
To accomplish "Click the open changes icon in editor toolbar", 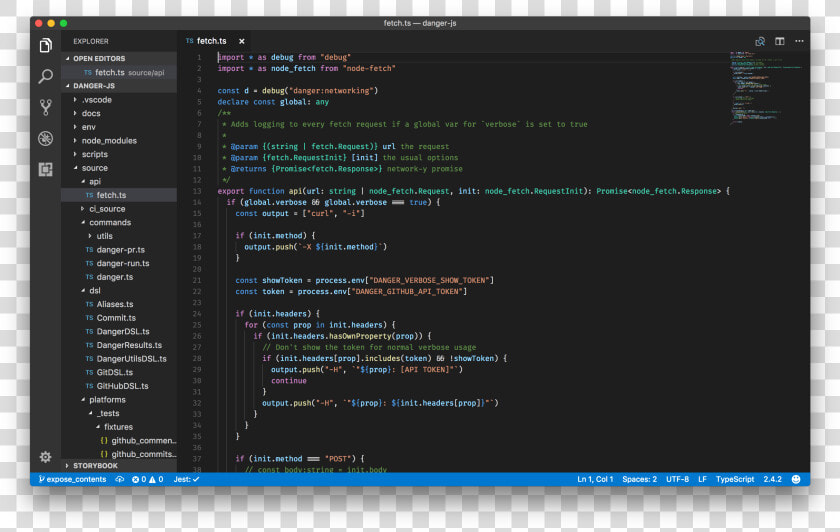I will click(x=760, y=41).
